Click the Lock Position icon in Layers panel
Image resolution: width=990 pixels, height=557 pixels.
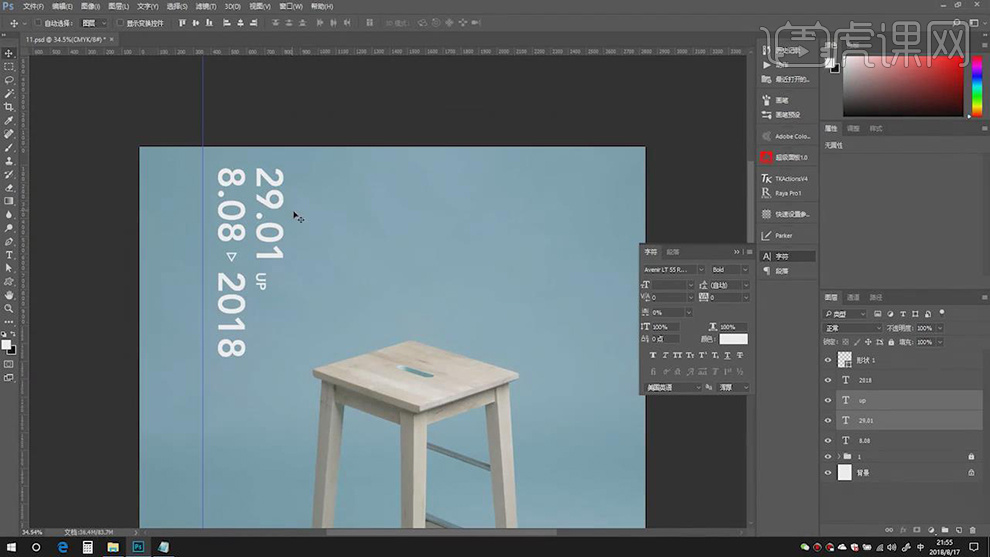(868, 342)
